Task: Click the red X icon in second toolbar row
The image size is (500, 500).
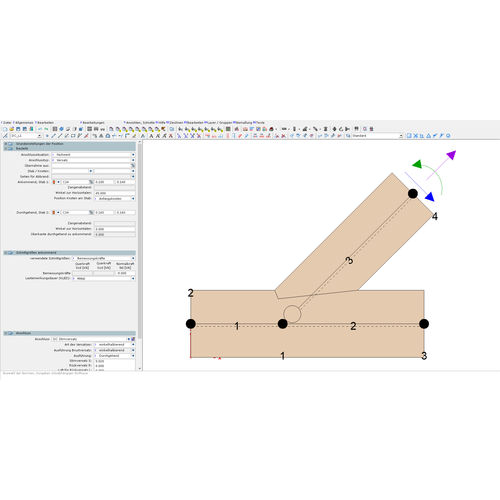Action: 284,136
